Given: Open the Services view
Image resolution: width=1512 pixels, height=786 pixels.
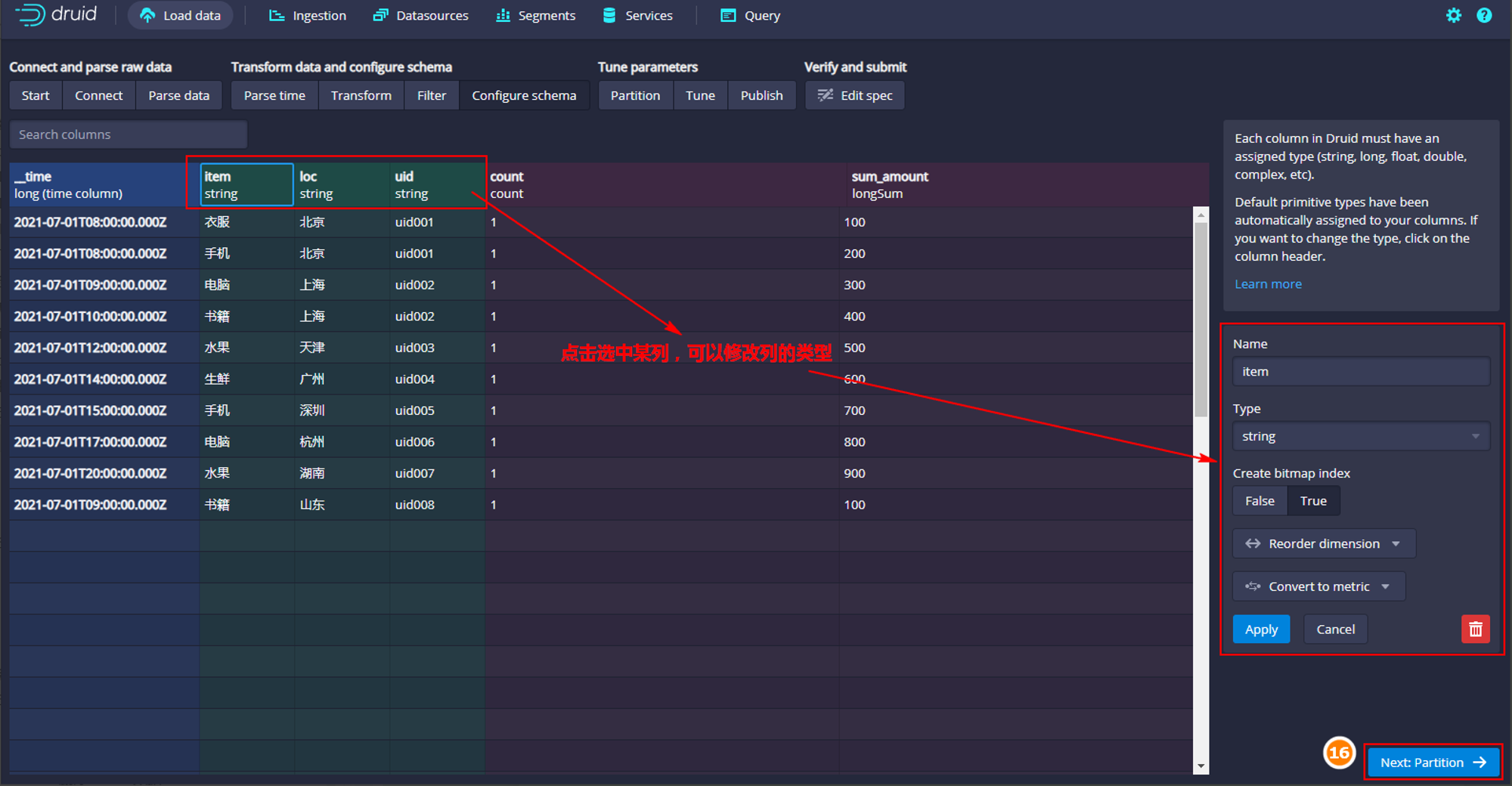Looking at the screenshot, I should (637, 15).
